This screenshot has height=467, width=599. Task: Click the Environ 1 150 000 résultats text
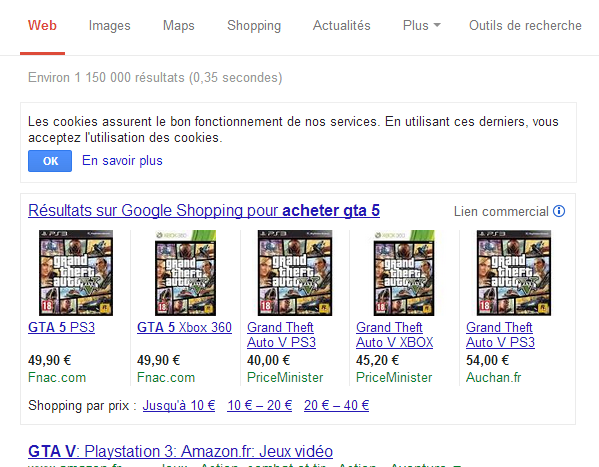pyautogui.click(x=155, y=78)
